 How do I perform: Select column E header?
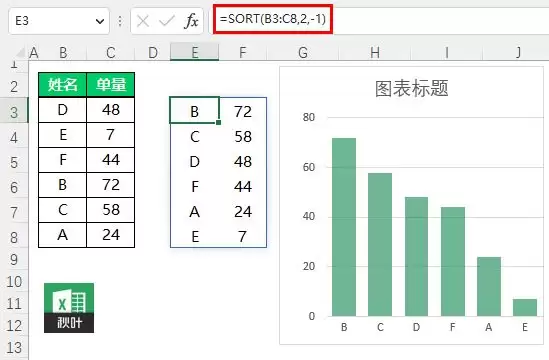coord(195,53)
